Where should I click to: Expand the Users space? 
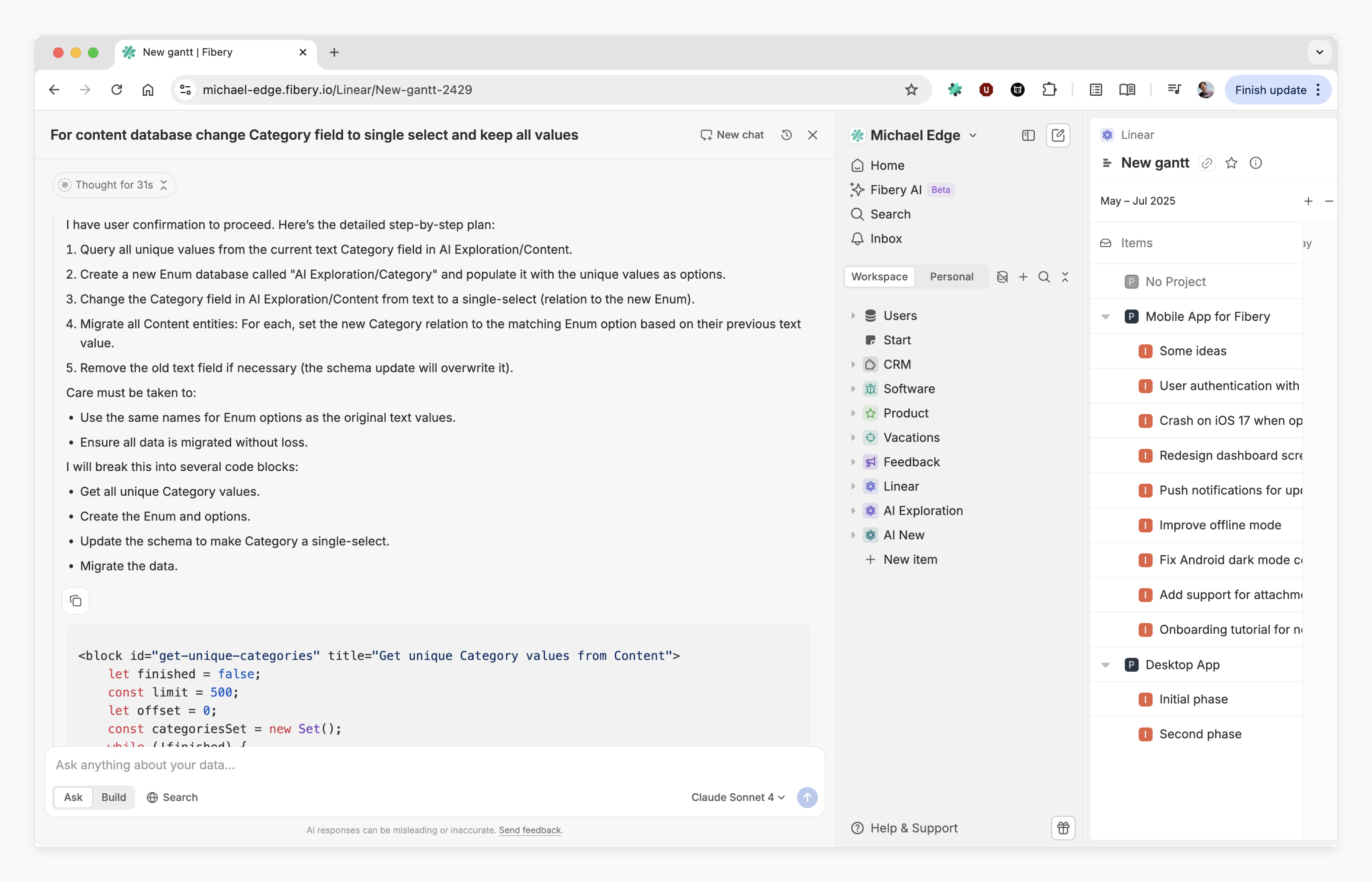pyautogui.click(x=853, y=316)
